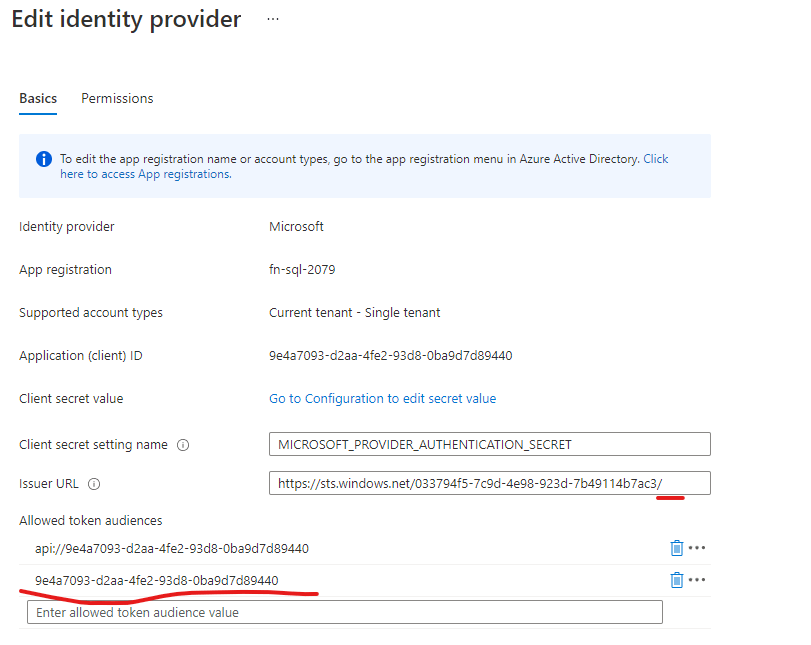811x645 pixels.
Task: Click the Application (client) ID value
Action: pos(390,356)
